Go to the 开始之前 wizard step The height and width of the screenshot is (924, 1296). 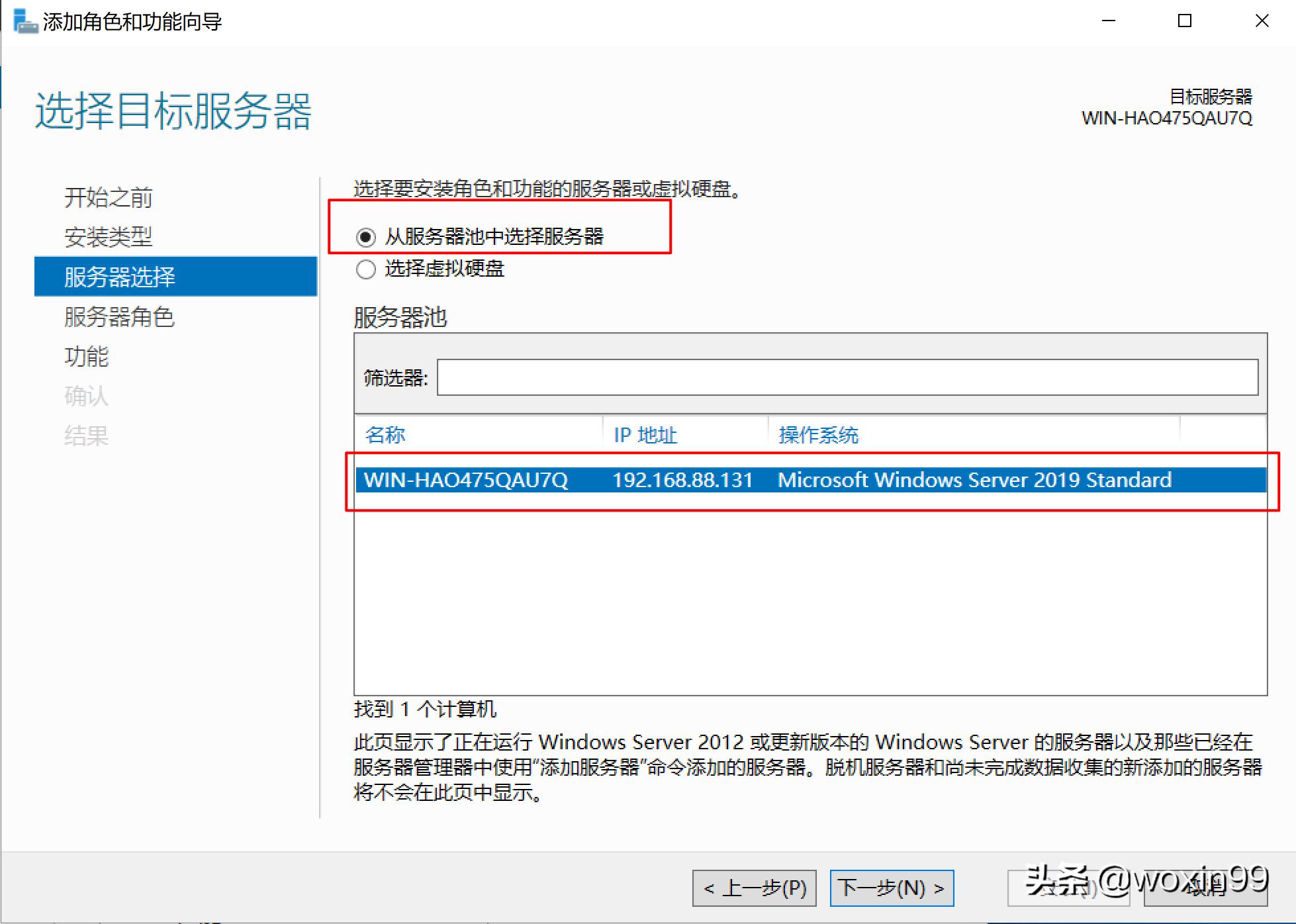[109, 197]
